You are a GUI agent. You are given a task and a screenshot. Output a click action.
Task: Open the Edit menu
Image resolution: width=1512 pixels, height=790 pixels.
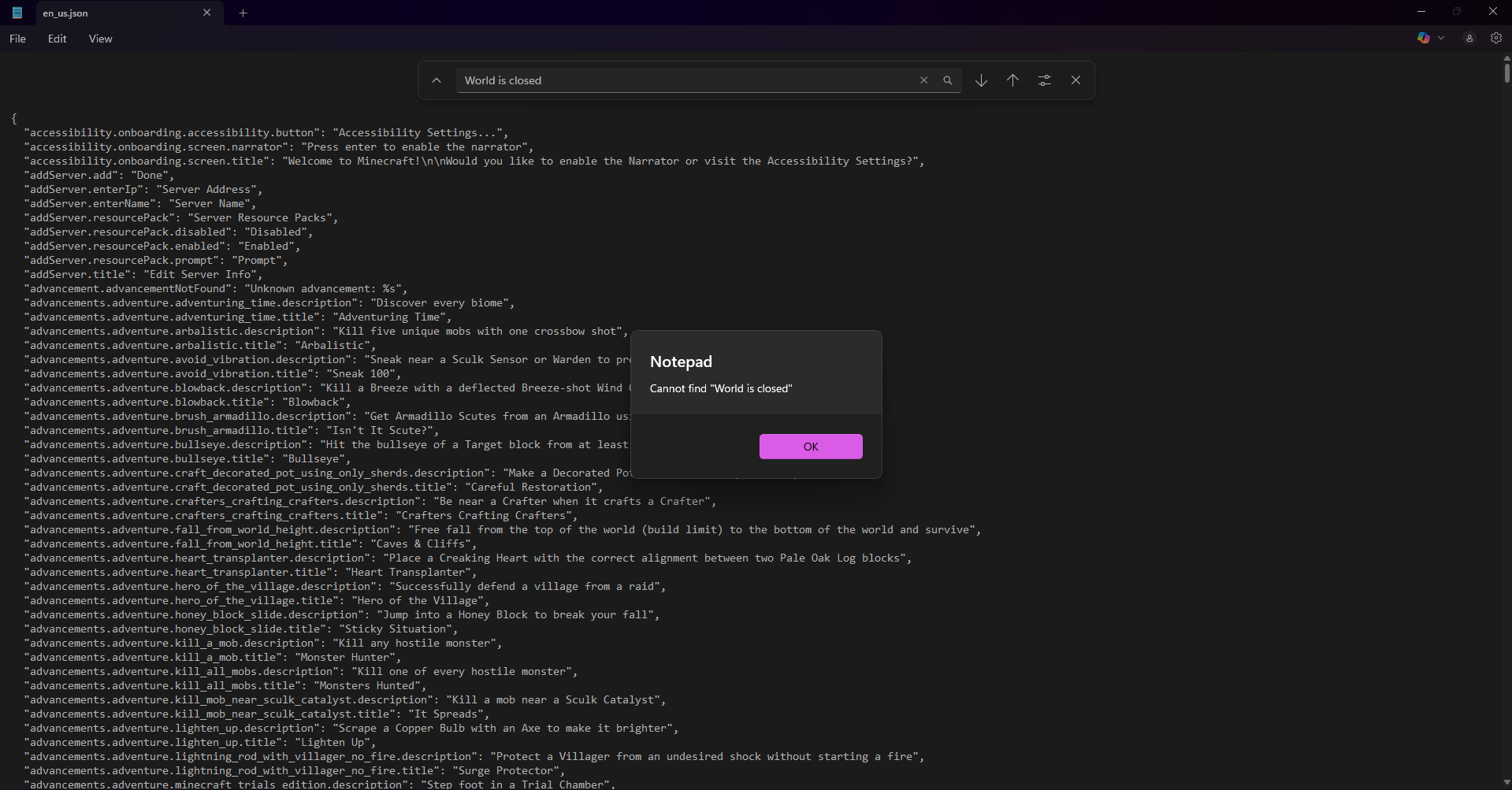point(57,39)
